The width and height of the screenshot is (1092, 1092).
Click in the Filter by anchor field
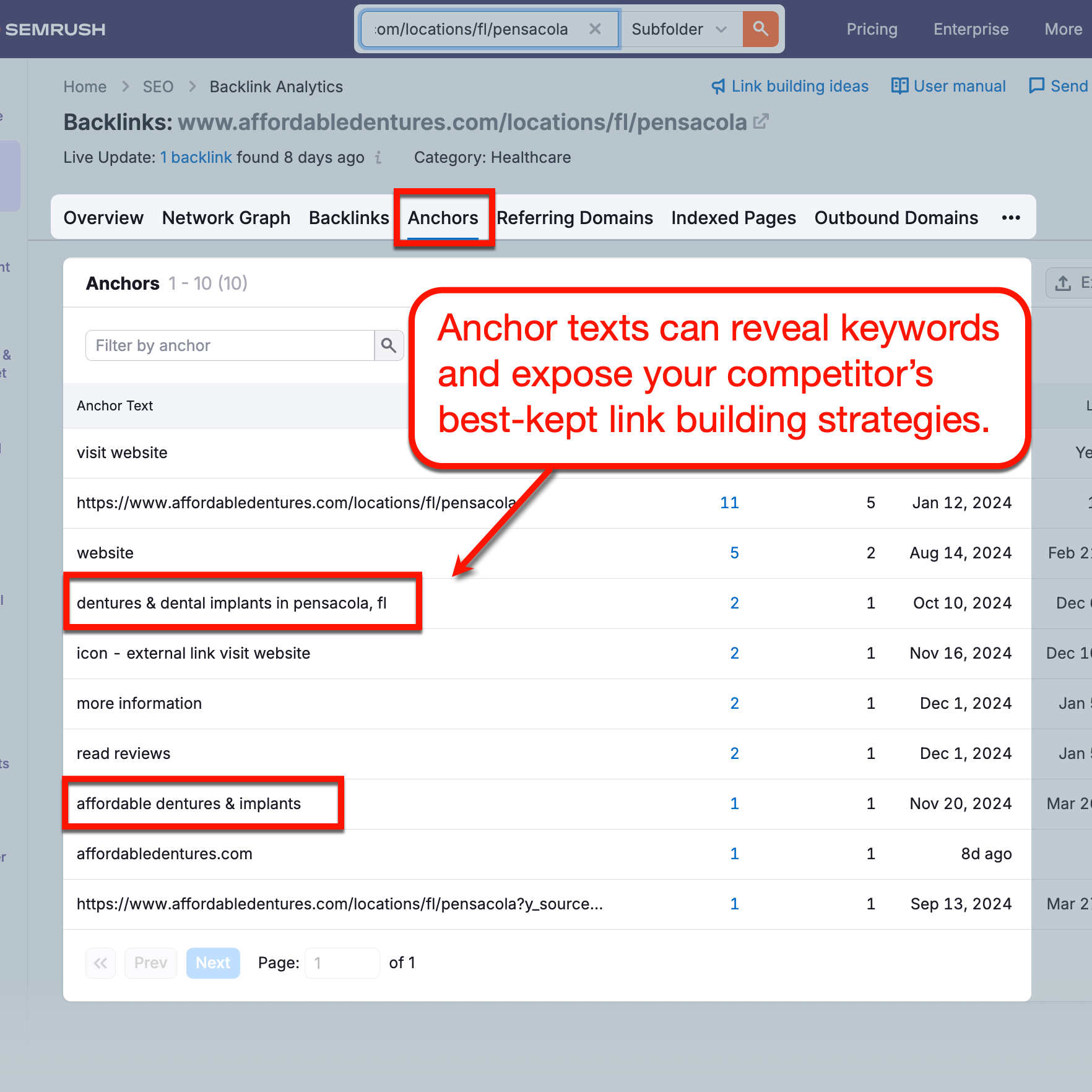[x=230, y=345]
